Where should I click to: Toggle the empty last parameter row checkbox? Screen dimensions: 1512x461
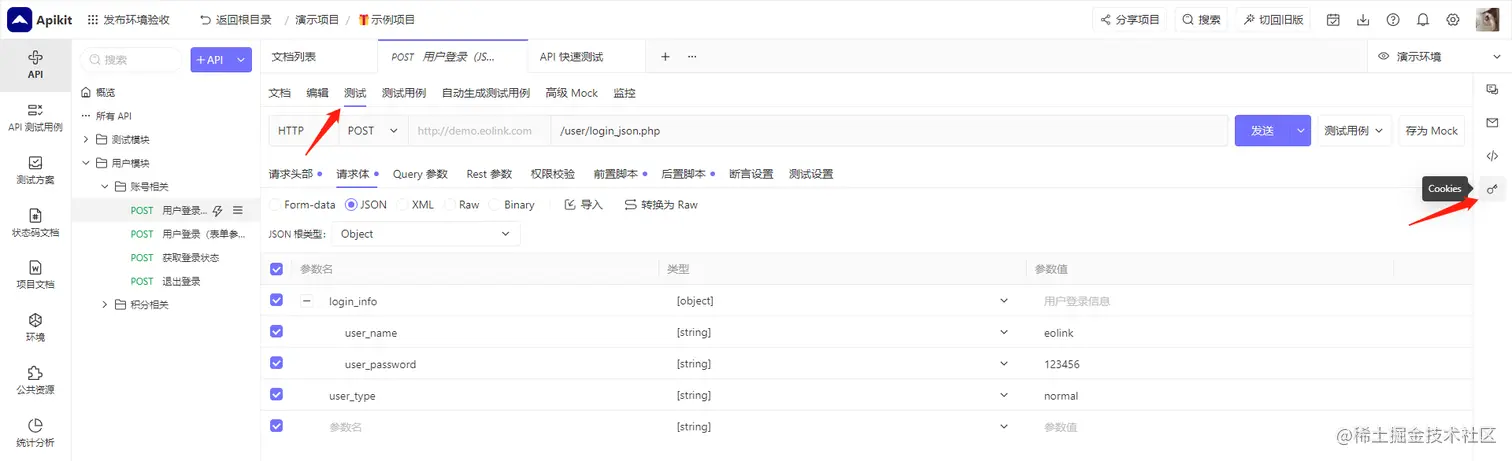(x=277, y=426)
